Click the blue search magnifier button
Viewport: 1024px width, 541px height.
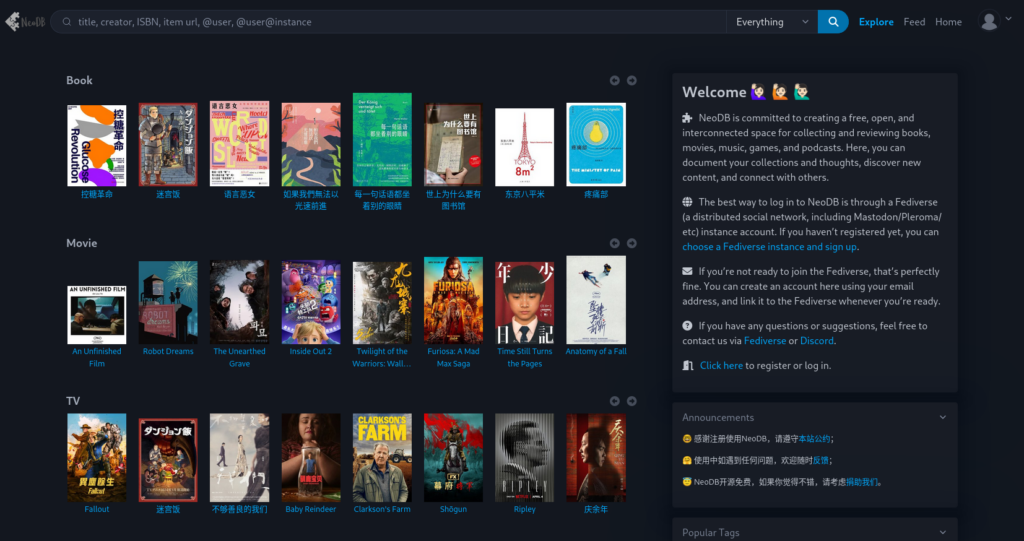click(x=833, y=22)
